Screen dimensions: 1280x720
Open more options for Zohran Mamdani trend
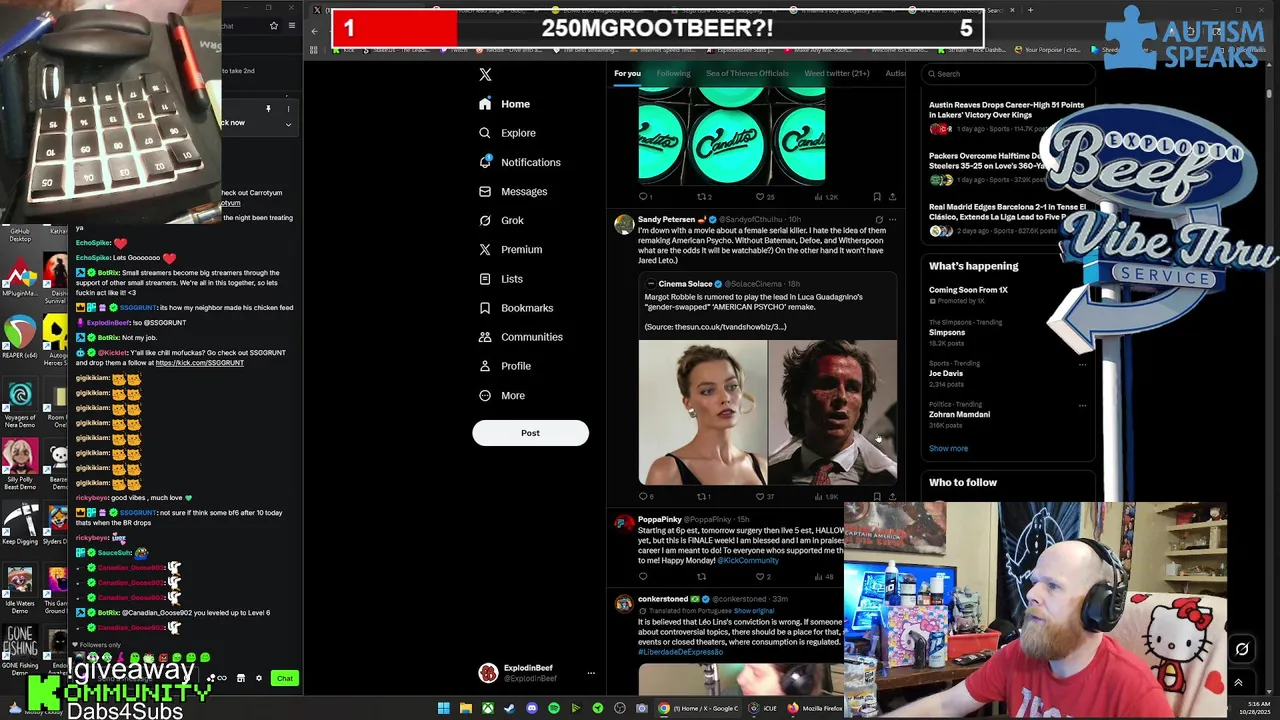click(x=1082, y=406)
